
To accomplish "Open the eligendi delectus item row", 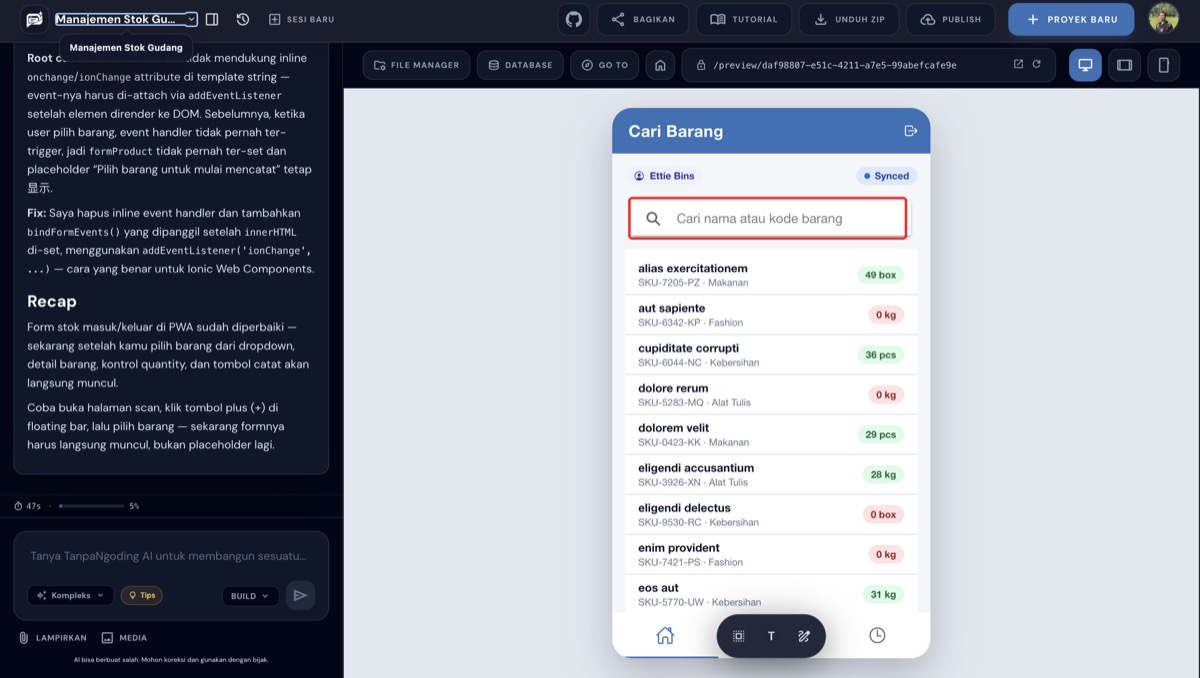I will point(771,514).
